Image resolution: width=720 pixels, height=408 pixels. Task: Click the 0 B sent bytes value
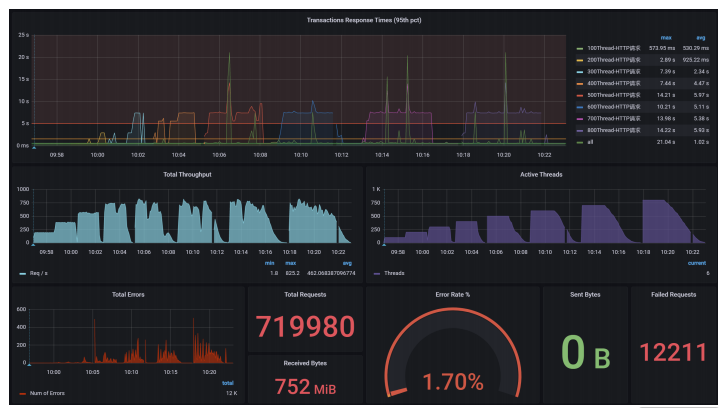pyautogui.click(x=585, y=353)
